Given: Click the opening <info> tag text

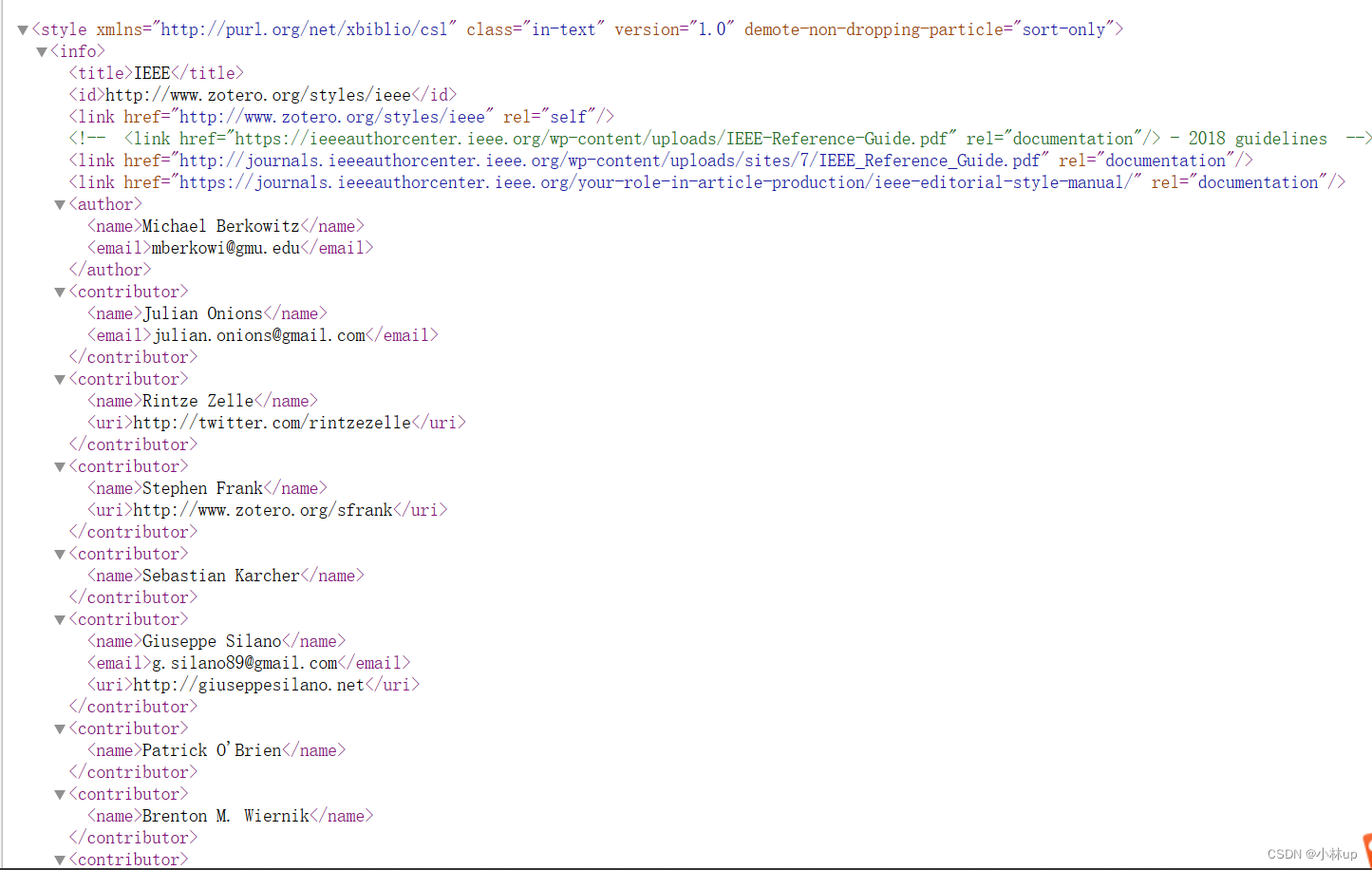Looking at the screenshot, I should click(x=78, y=51).
